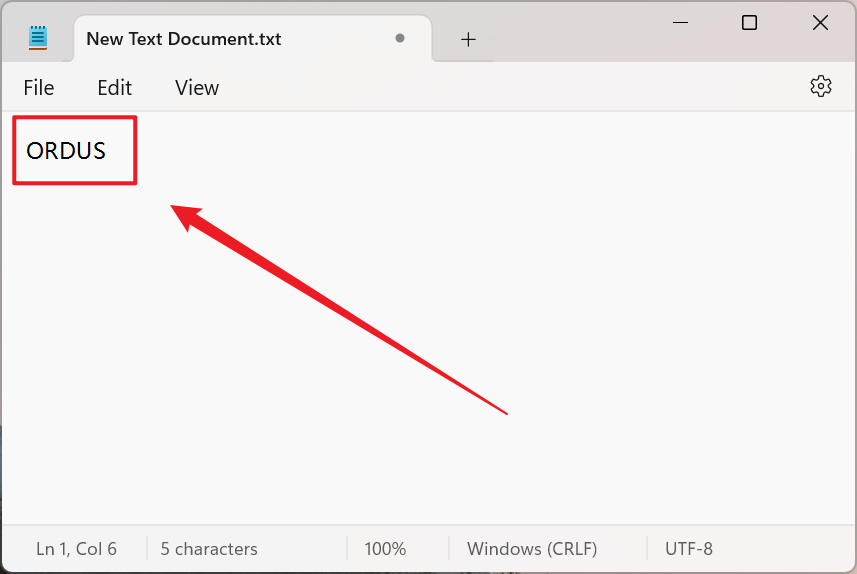Click the Ln 1, Col 6 position indicator

tap(76, 549)
